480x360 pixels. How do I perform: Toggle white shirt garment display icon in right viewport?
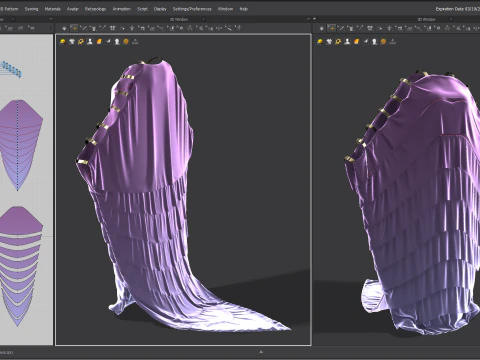tap(329, 41)
